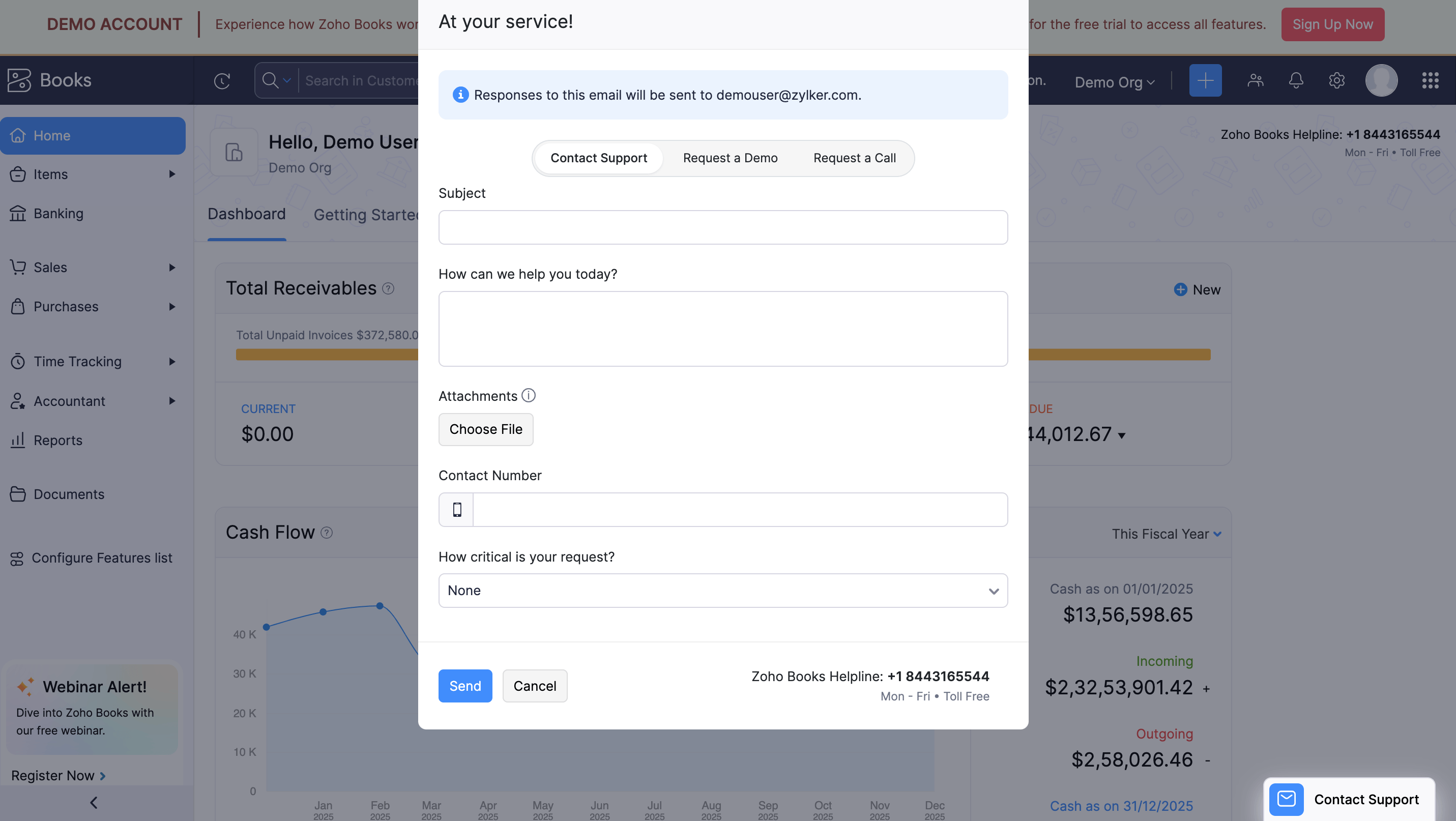Open the request criticality dropdown
1456x821 pixels.
[x=722, y=590]
